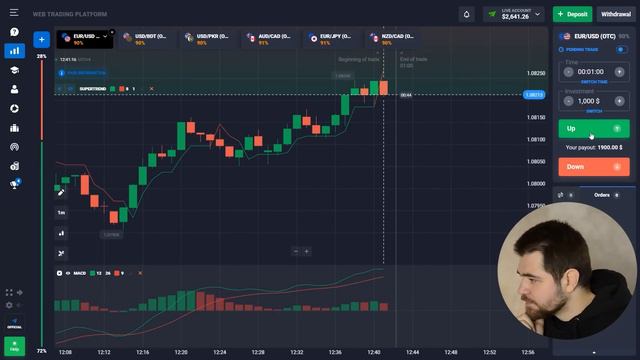Open the settings gear icon
This screenshot has width=640, height=360.
click(9, 305)
